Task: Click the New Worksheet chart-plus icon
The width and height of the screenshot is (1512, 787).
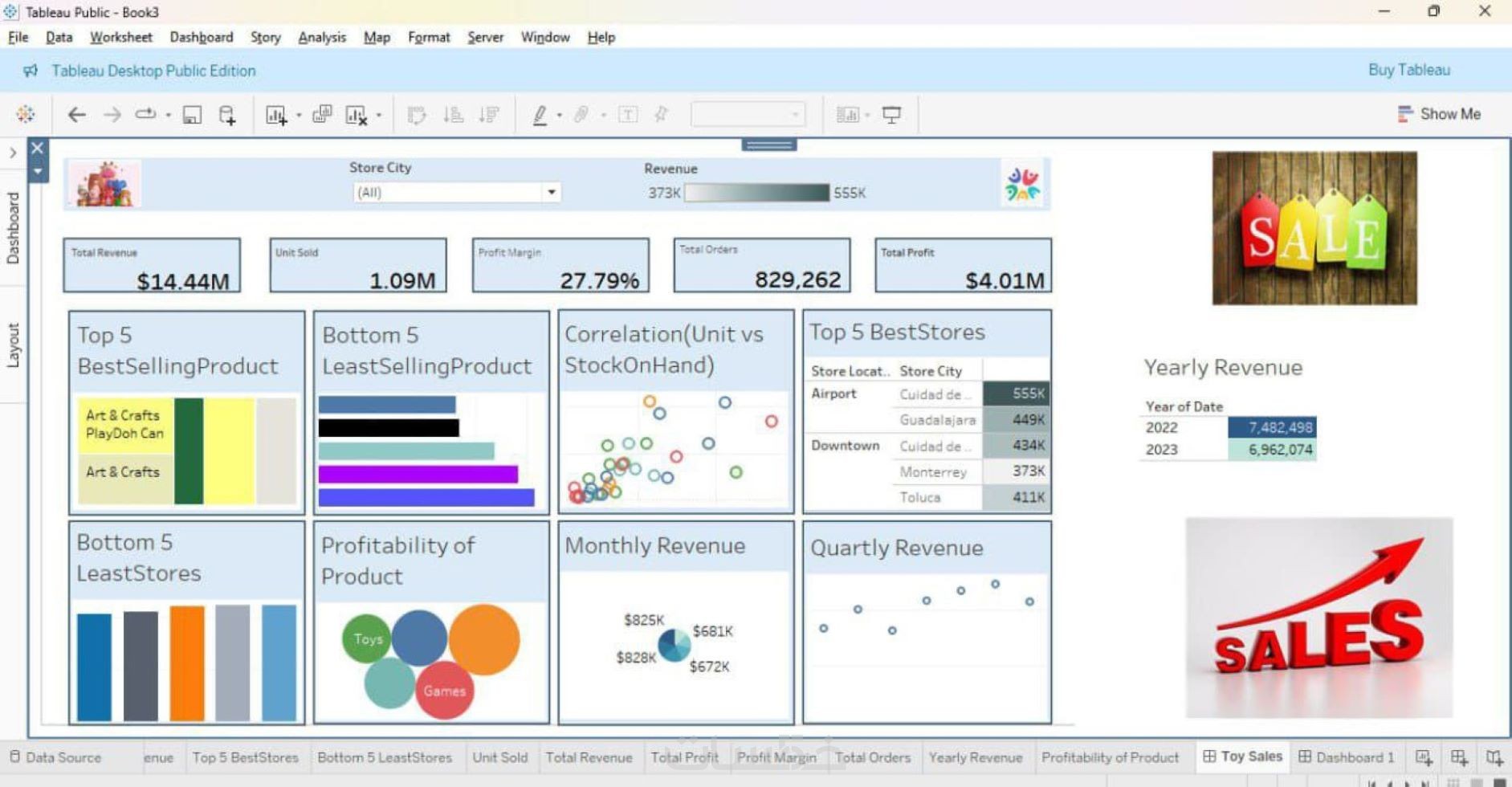Action: [276, 116]
